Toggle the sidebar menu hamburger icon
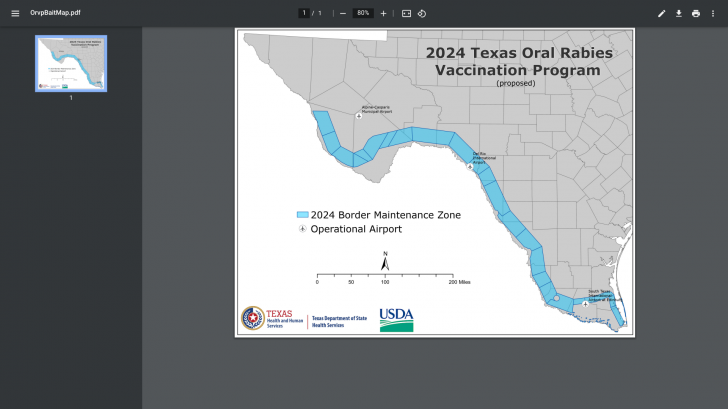The image size is (728, 409). [x=15, y=13]
